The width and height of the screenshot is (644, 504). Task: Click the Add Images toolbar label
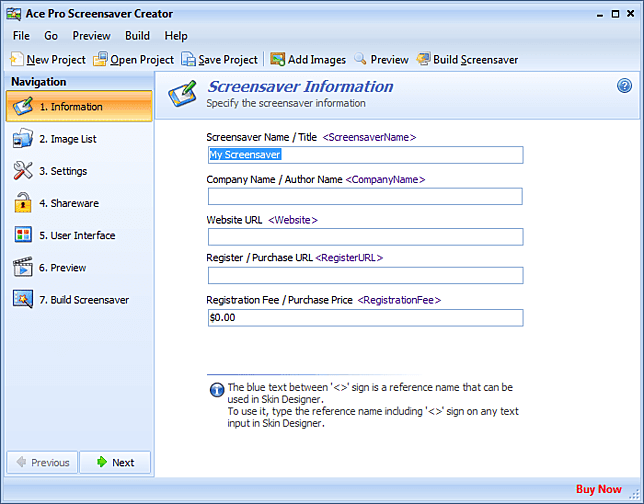click(x=317, y=60)
